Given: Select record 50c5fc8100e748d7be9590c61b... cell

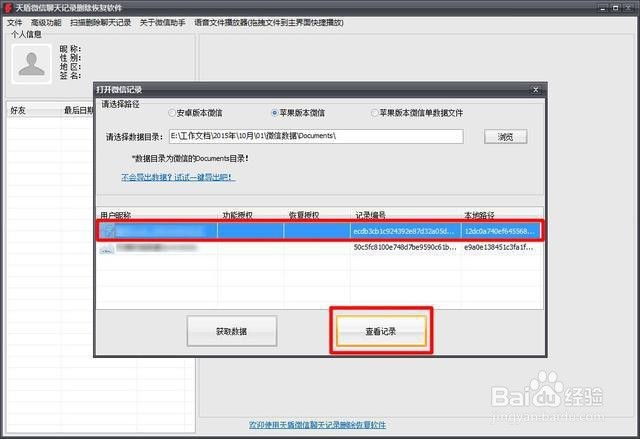Looking at the screenshot, I should (x=405, y=247).
